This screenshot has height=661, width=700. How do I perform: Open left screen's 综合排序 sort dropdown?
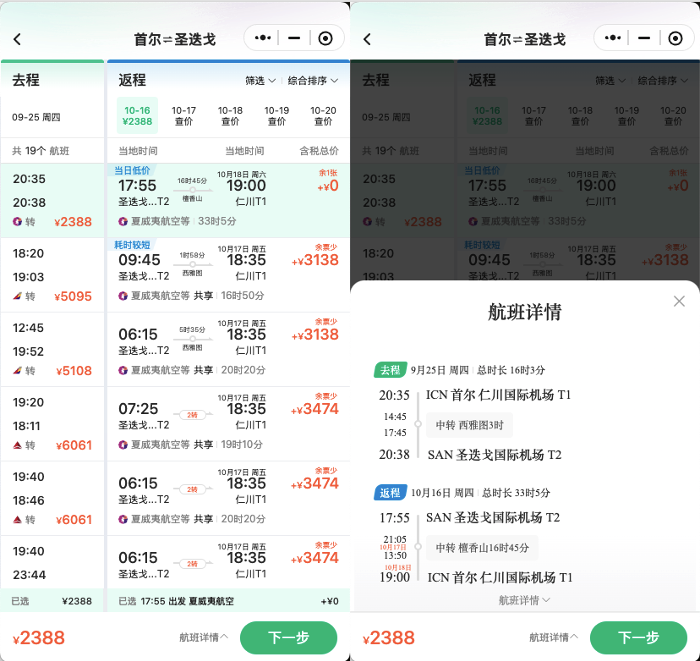(x=312, y=81)
